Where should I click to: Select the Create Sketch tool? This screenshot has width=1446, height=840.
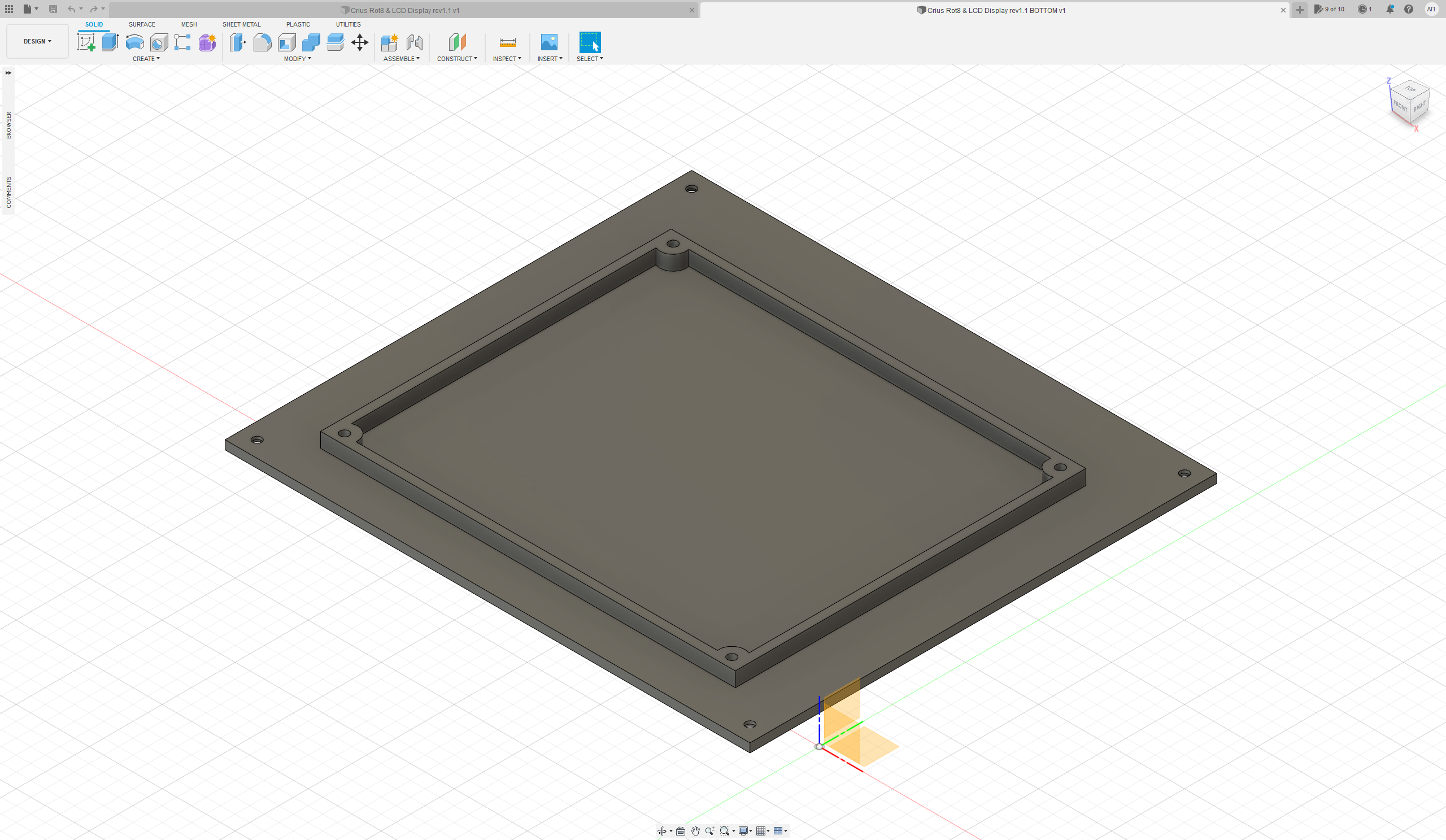point(86,42)
